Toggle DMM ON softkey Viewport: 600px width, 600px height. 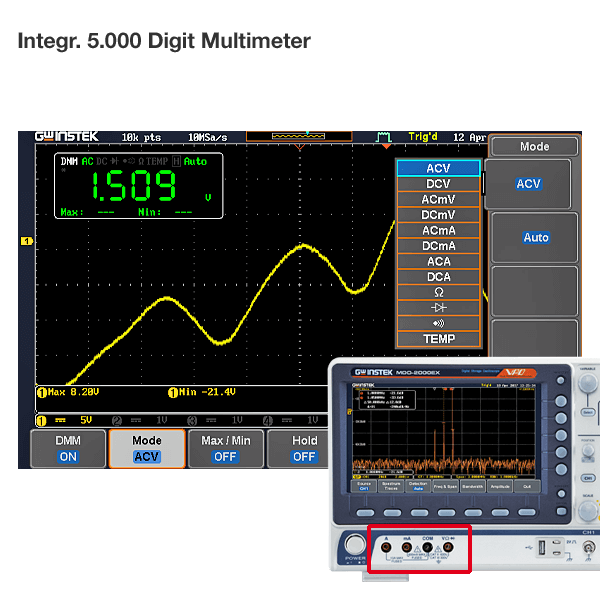pos(68,448)
